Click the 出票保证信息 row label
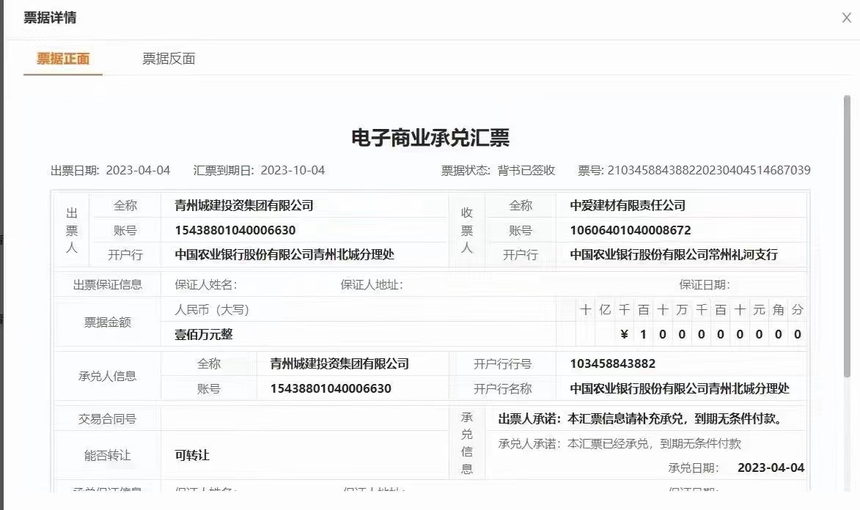 tap(108, 285)
